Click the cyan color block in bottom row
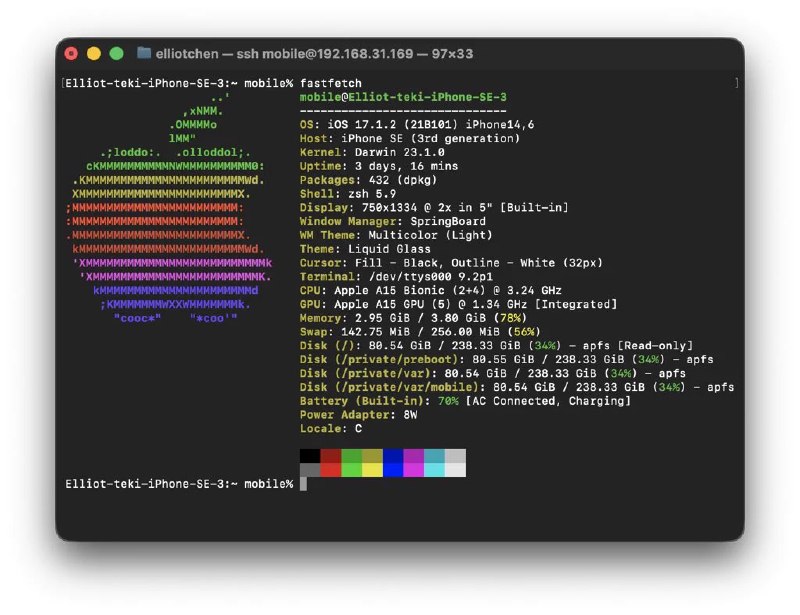 tap(434, 470)
